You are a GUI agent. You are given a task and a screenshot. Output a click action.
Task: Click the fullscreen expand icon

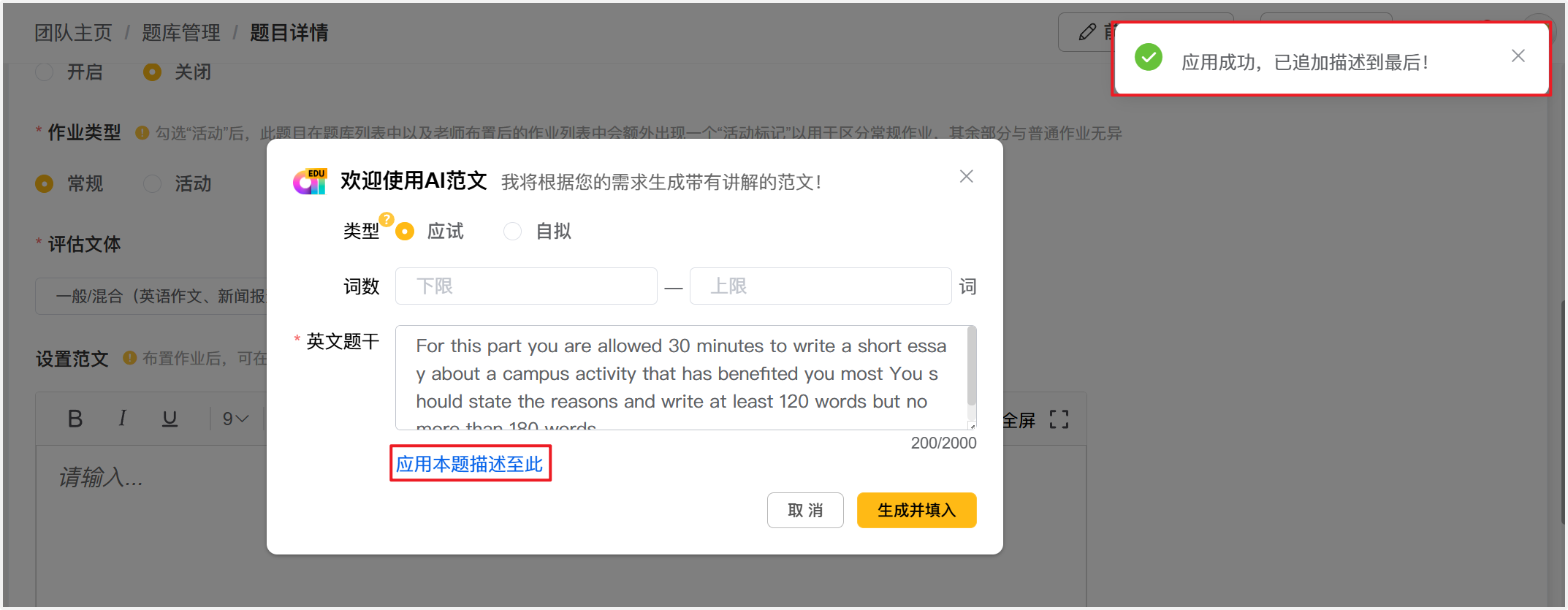1059,419
